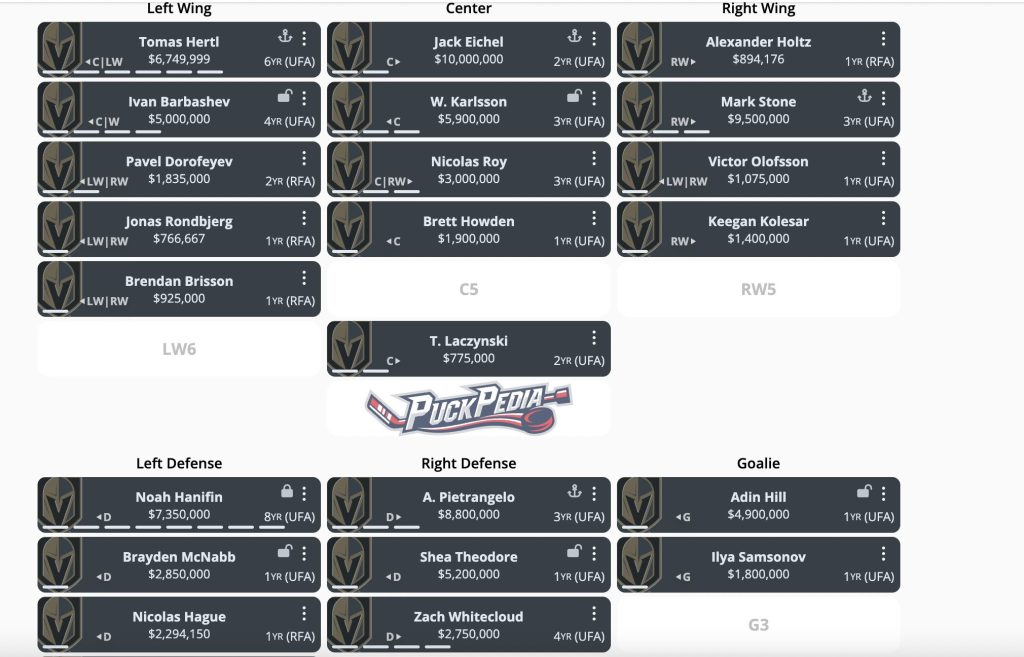Image resolution: width=1024 pixels, height=657 pixels.
Task: Toggle the open lock on Adin Hill
Action: click(x=863, y=492)
